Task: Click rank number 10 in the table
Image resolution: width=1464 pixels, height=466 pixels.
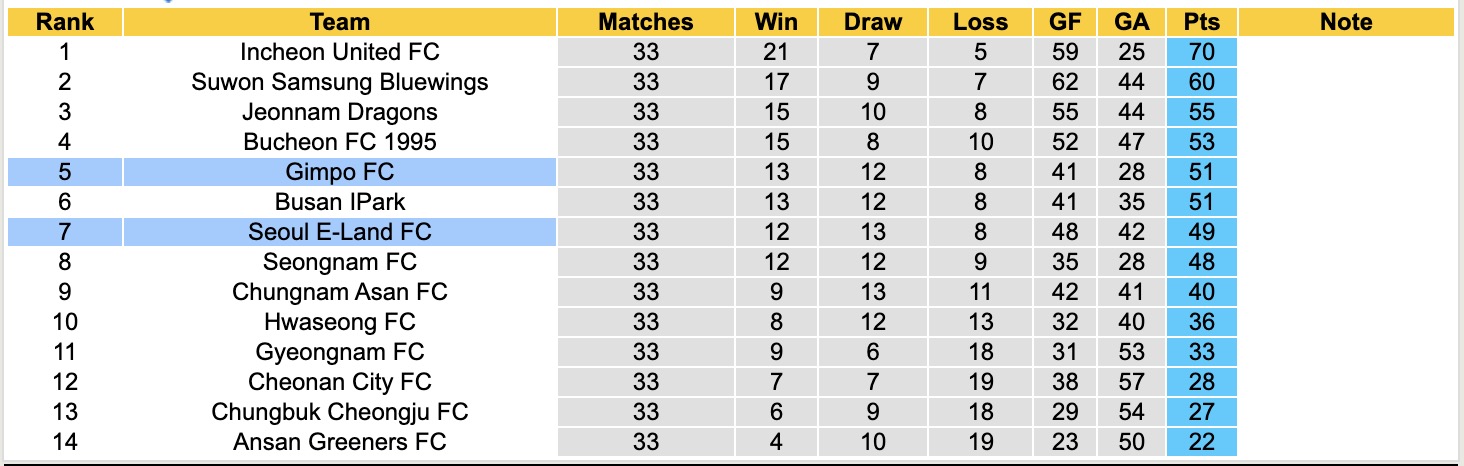Action: click(64, 322)
